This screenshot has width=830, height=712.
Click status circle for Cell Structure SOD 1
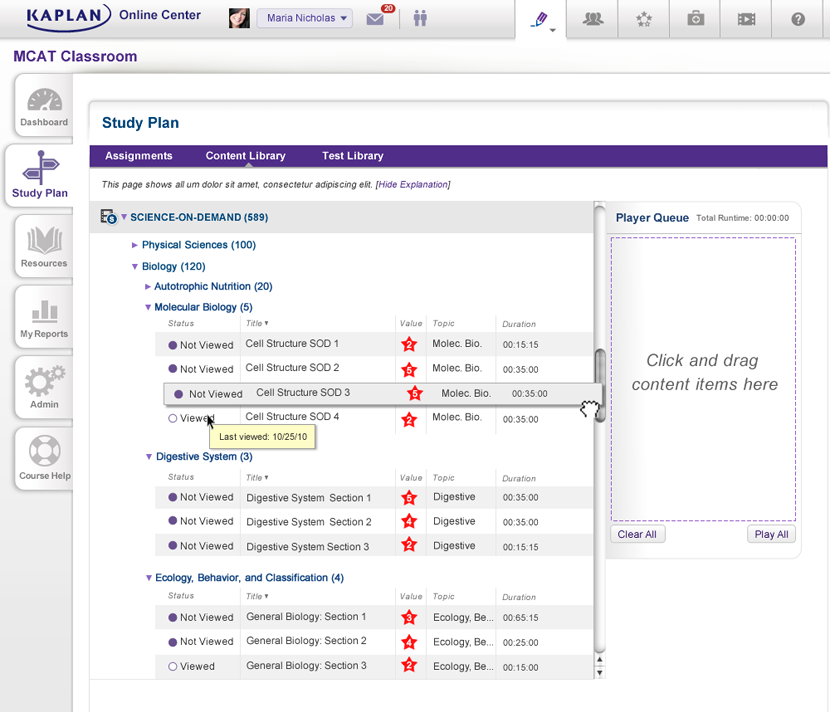[x=173, y=345]
